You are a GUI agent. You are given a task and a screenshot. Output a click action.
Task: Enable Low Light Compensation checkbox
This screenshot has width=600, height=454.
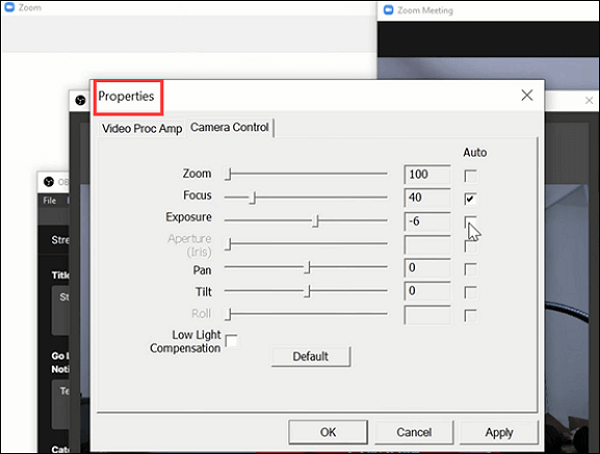(x=231, y=341)
